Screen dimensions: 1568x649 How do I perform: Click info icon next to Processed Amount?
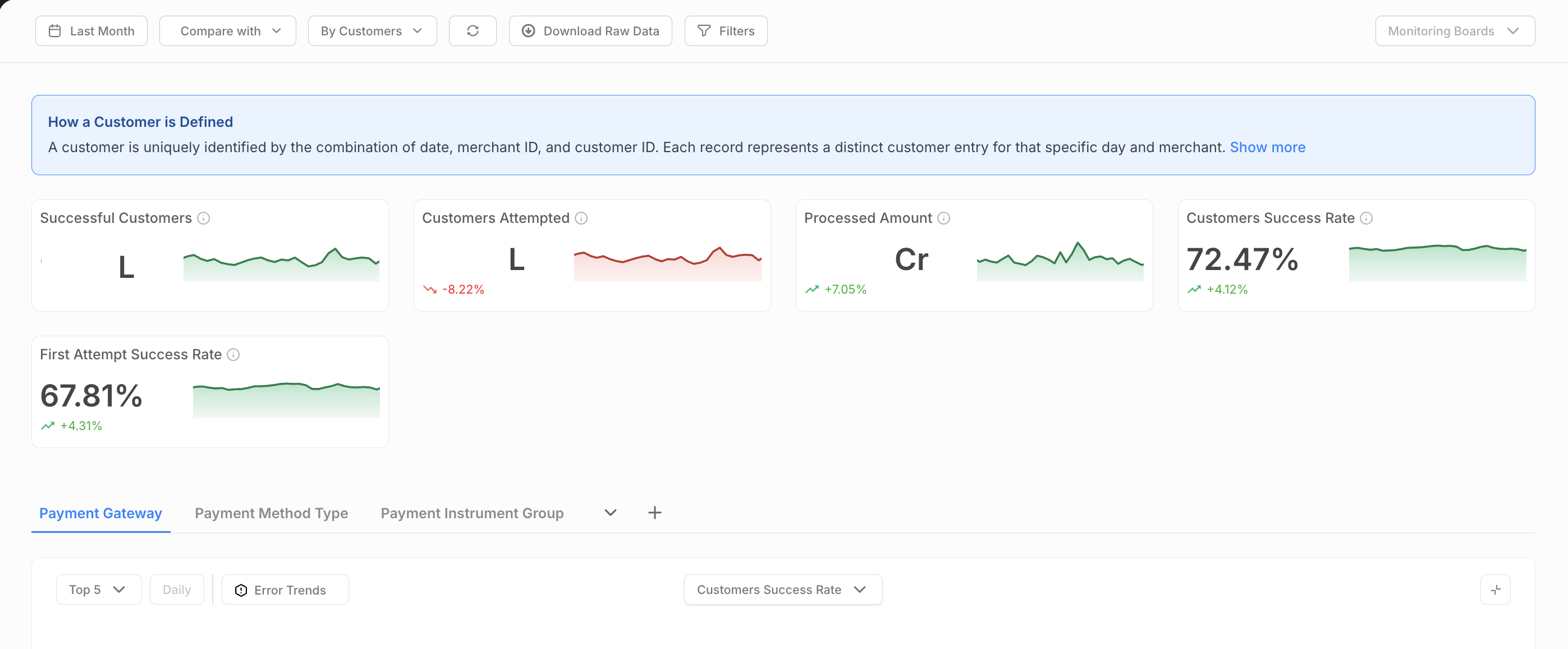tap(943, 218)
